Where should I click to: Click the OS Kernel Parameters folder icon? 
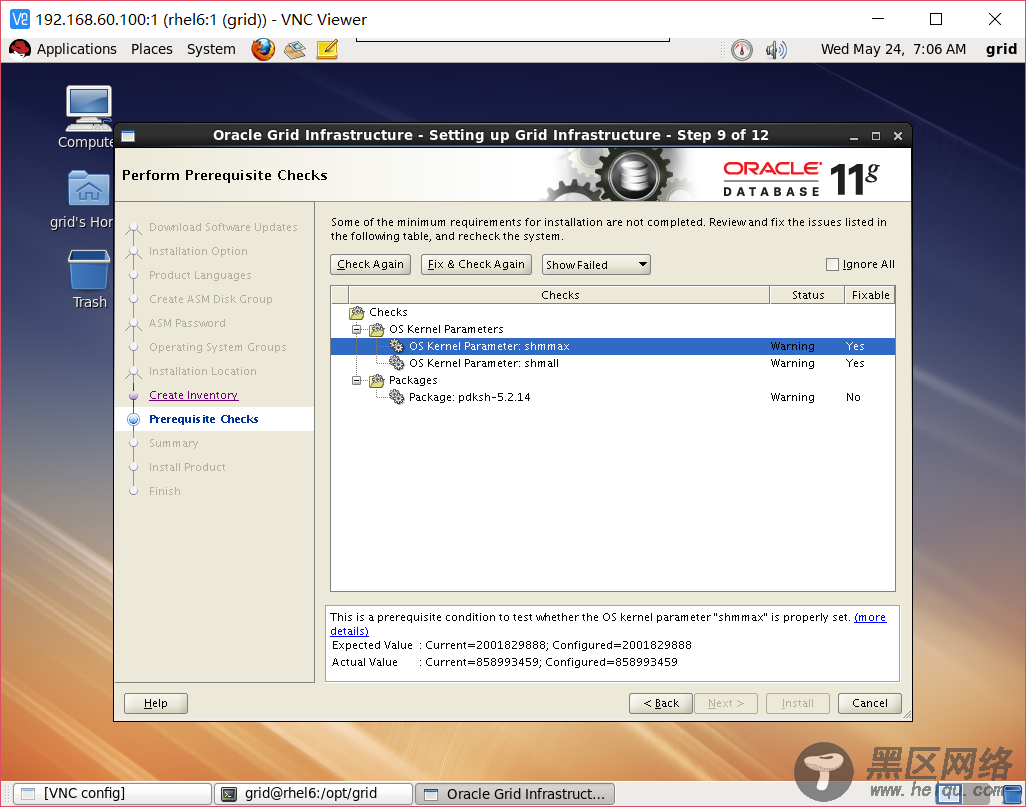click(x=377, y=329)
